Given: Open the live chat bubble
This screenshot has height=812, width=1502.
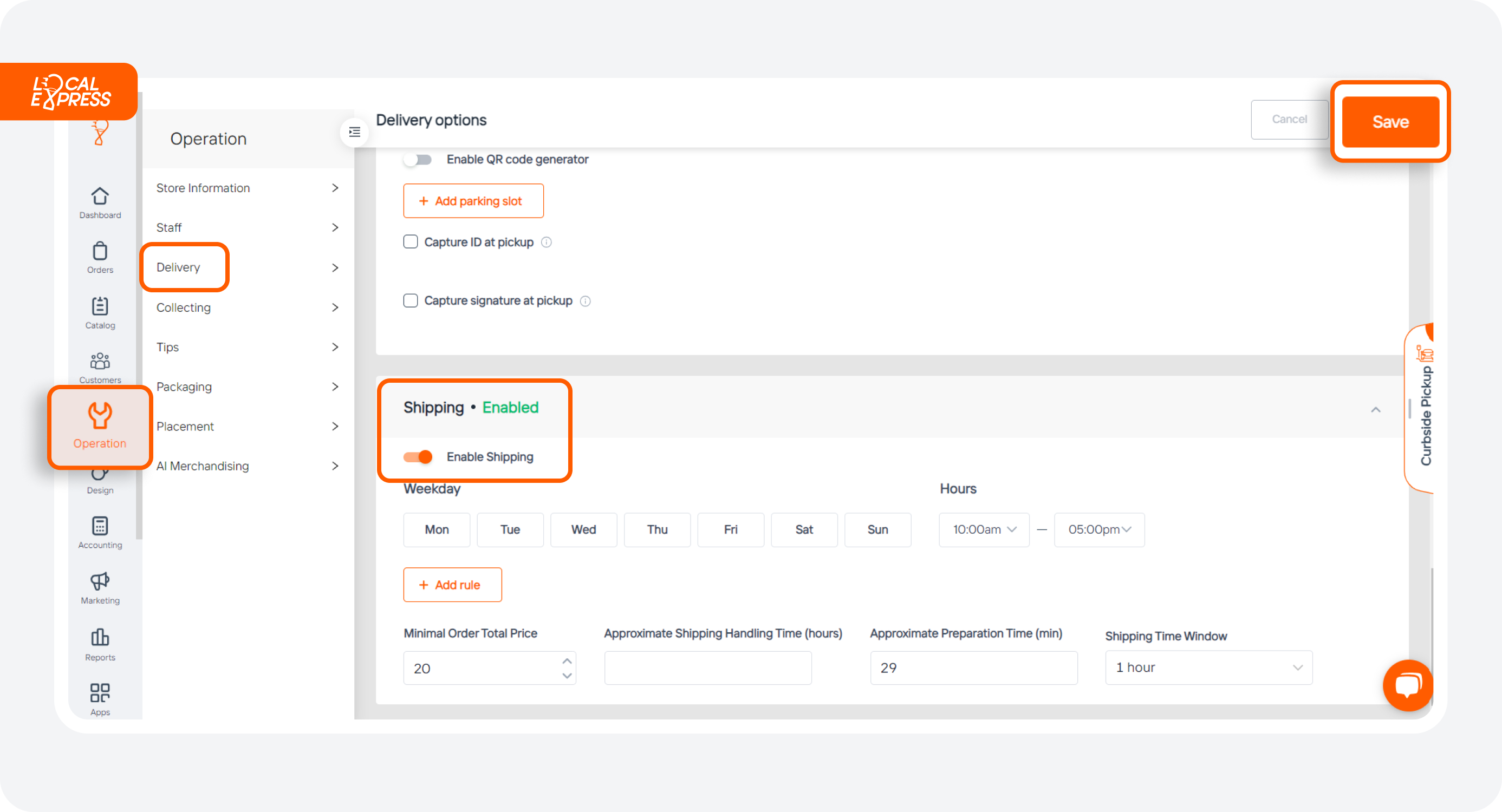Looking at the screenshot, I should click(1408, 685).
